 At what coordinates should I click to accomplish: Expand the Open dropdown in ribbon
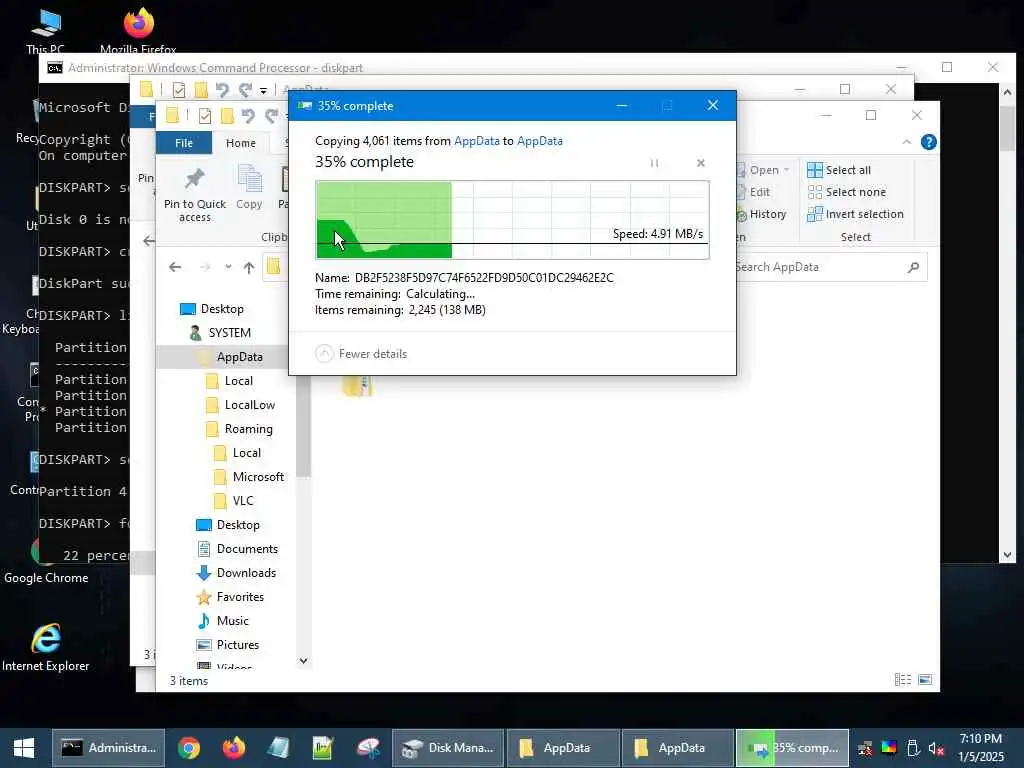point(786,170)
